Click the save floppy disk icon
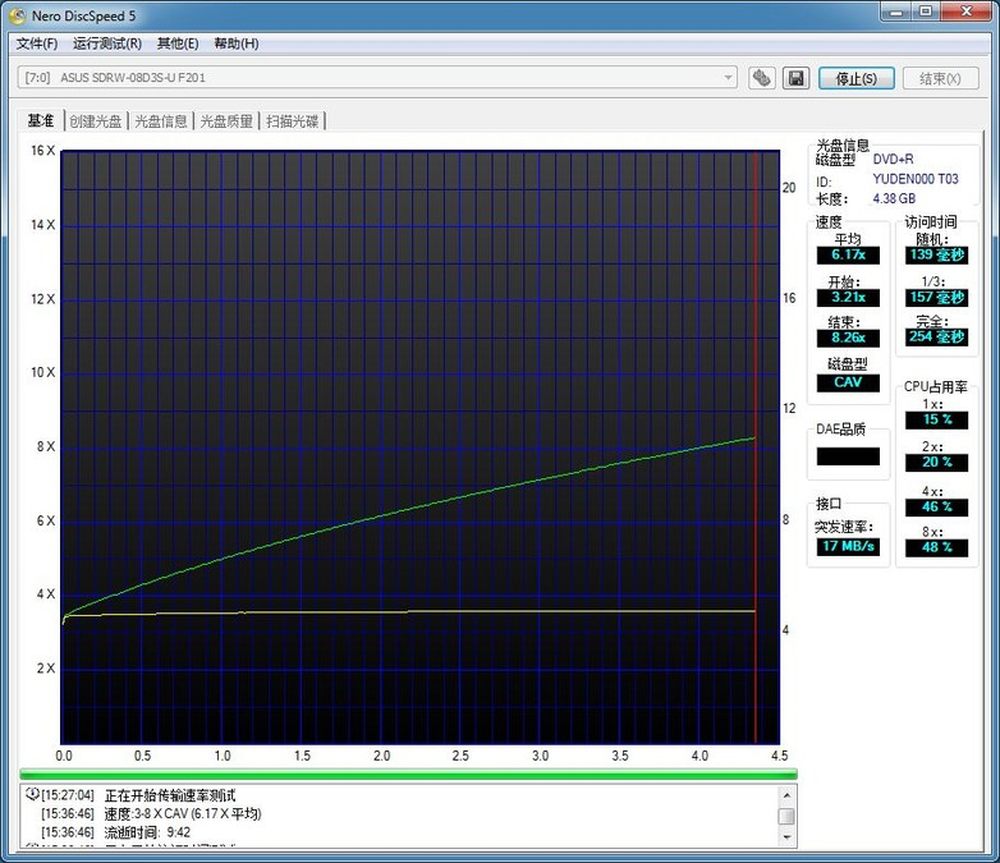The height and width of the screenshot is (863, 1000). point(795,78)
